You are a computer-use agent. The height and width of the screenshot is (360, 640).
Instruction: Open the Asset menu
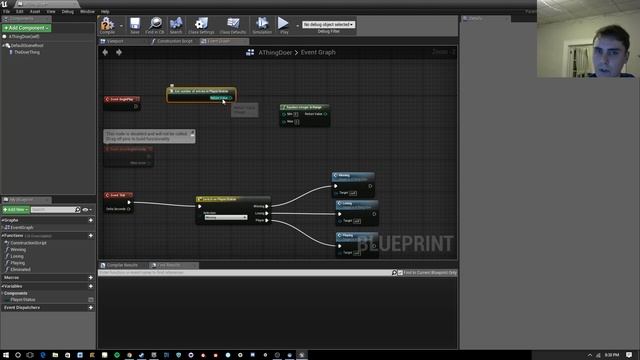click(x=35, y=11)
